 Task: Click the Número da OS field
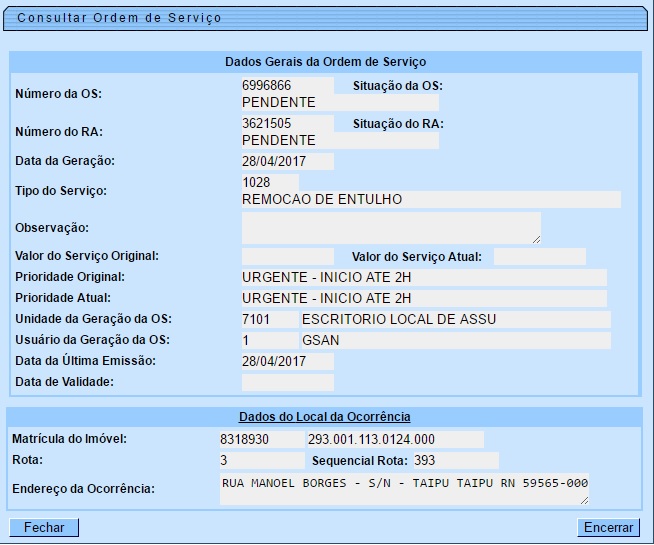point(287,86)
